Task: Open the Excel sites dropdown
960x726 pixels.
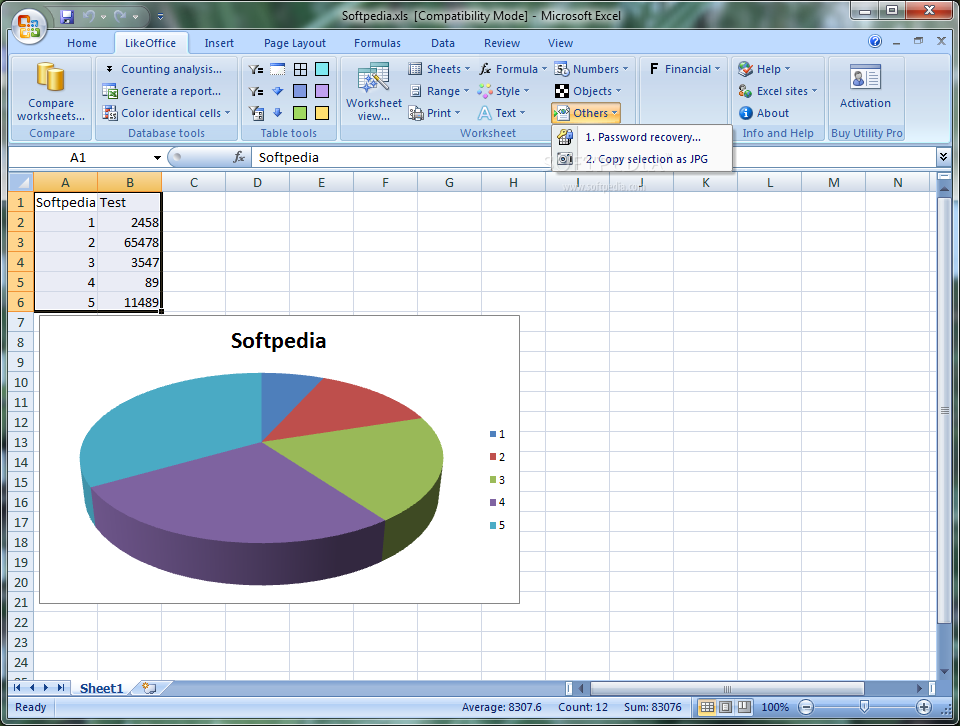Action: coord(778,91)
